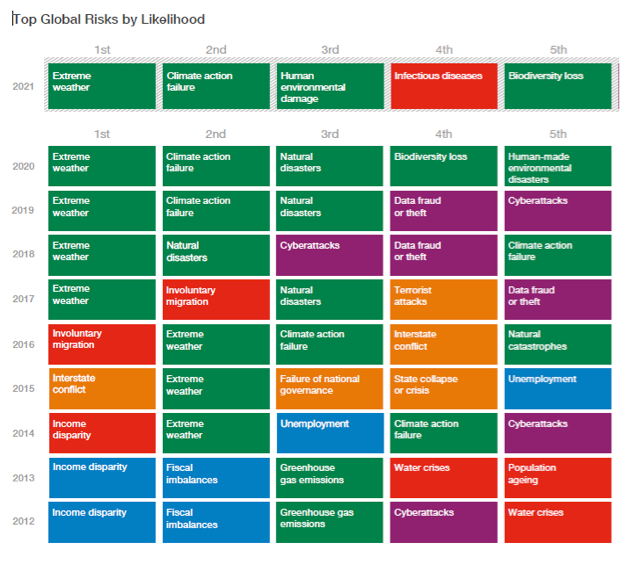
Task: Click the State collapse or crisis cell
Action: 443,388
